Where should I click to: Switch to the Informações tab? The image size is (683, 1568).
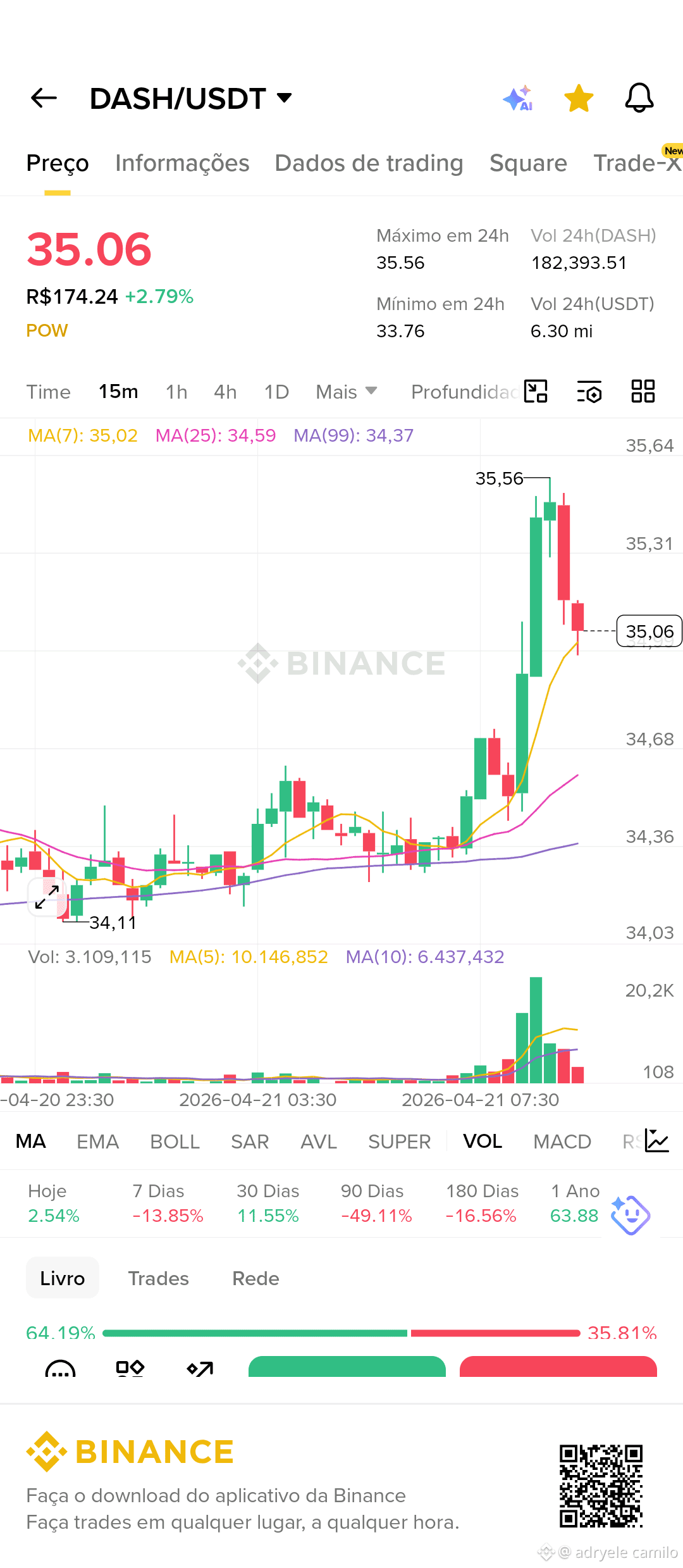click(x=182, y=163)
